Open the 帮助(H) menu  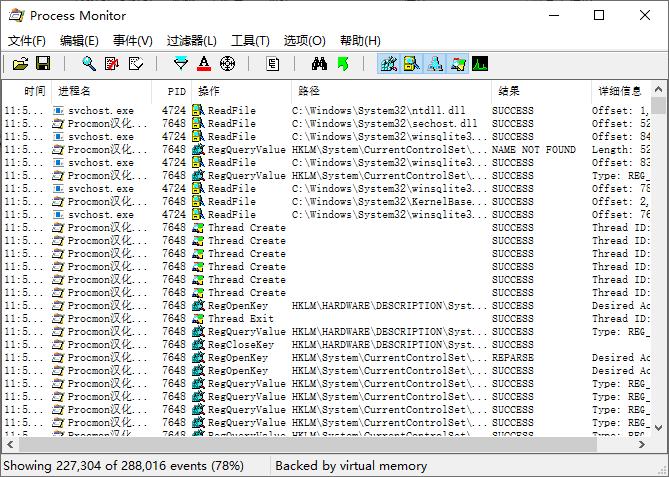coord(360,41)
